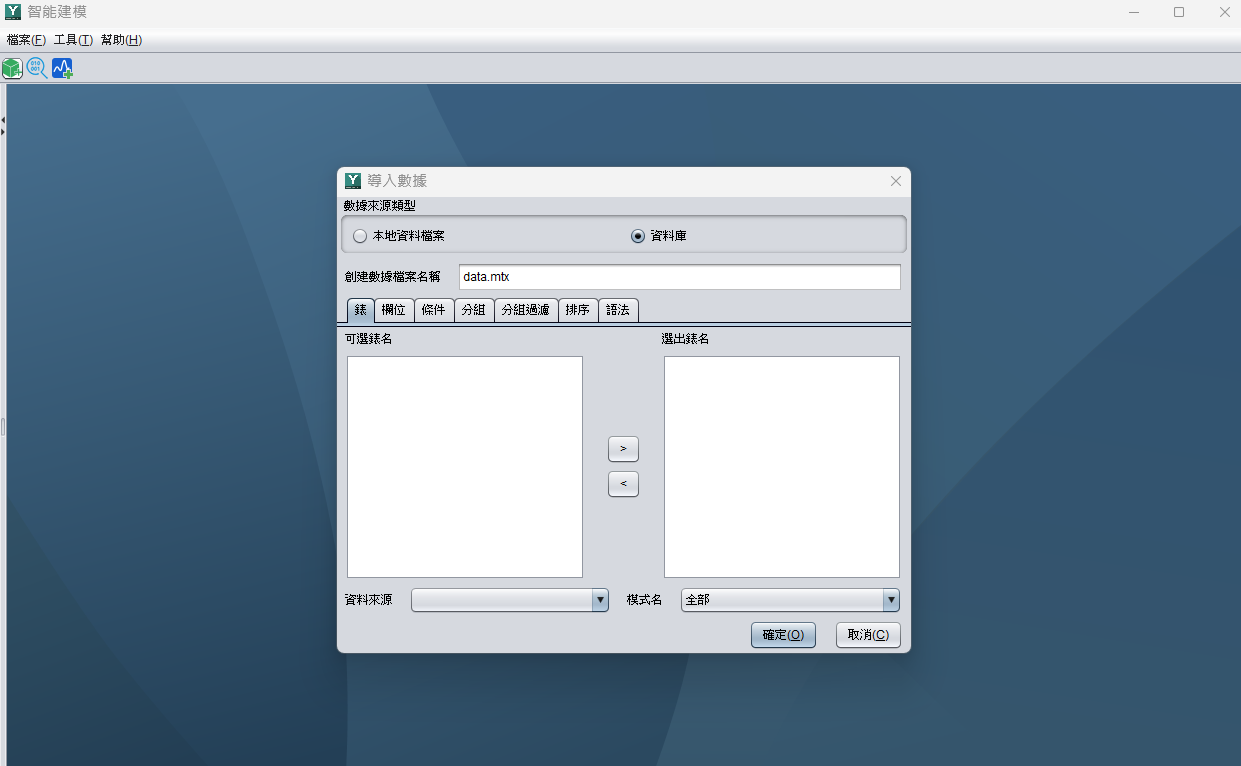Switch to the 條件 tab
The width and height of the screenshot is (1241, 766).
point(433,310)
